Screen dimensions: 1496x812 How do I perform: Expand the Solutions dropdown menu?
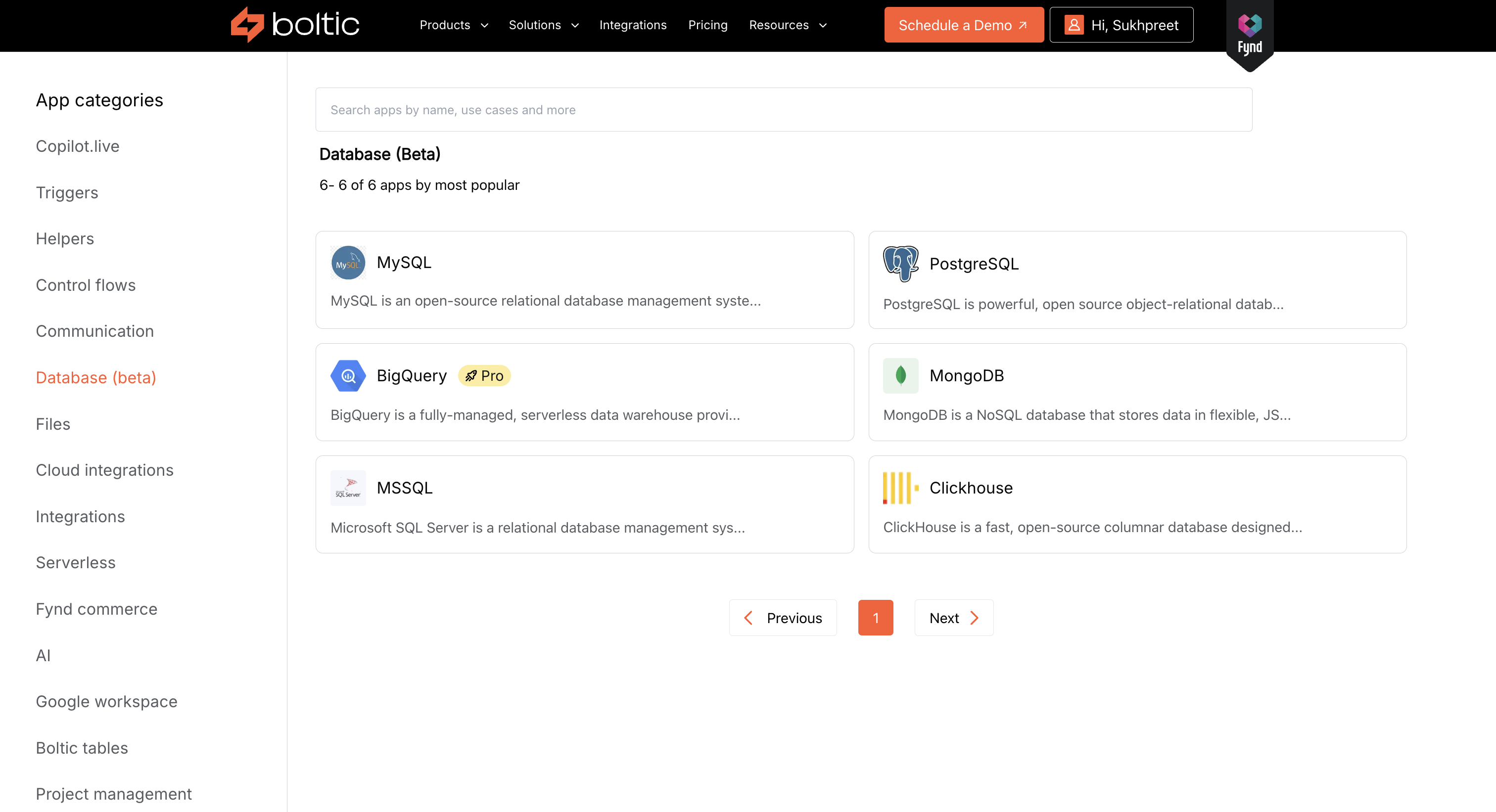pyautogui.click(x=543, y=25)
